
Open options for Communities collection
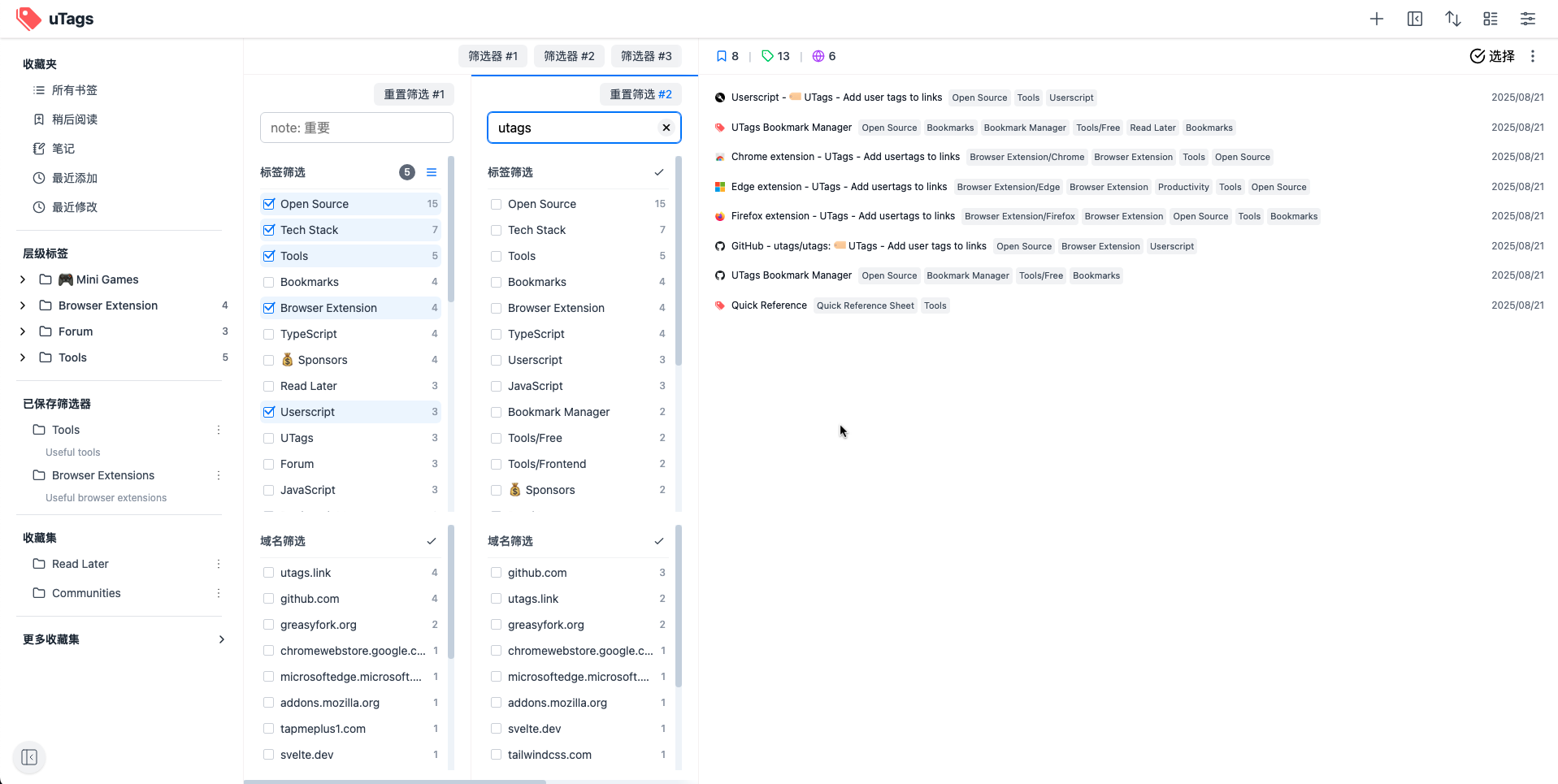[218, 593]
